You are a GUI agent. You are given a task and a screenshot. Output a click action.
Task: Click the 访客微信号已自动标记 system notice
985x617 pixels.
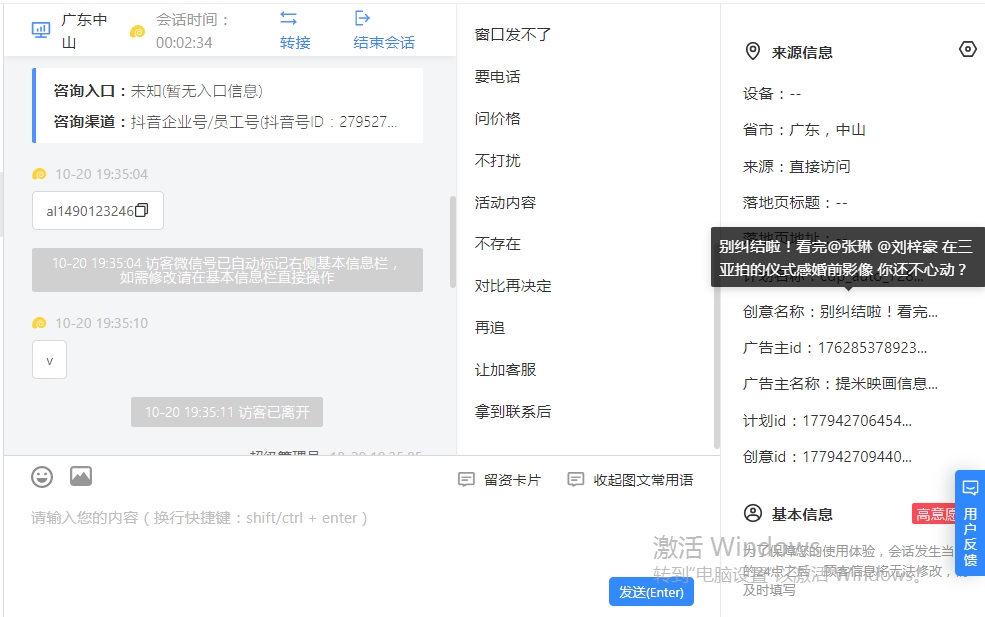point(227,270)
